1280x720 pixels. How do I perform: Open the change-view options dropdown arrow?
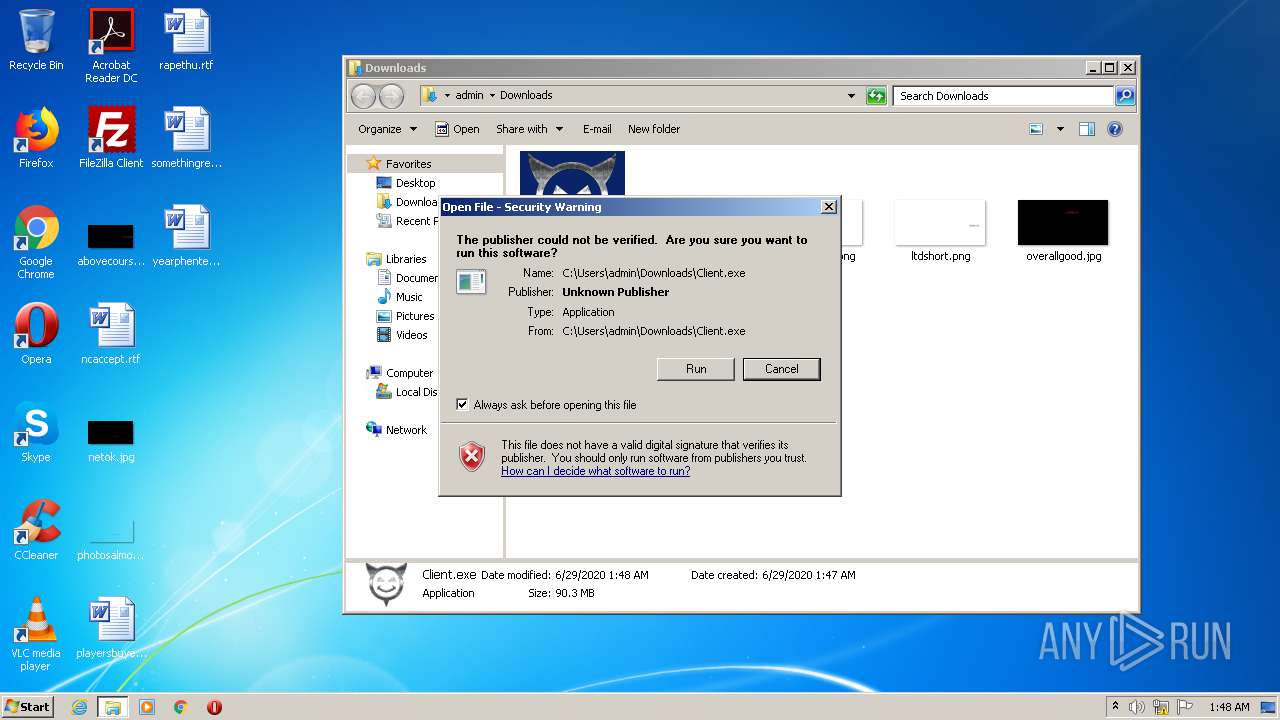point(1060,129)
